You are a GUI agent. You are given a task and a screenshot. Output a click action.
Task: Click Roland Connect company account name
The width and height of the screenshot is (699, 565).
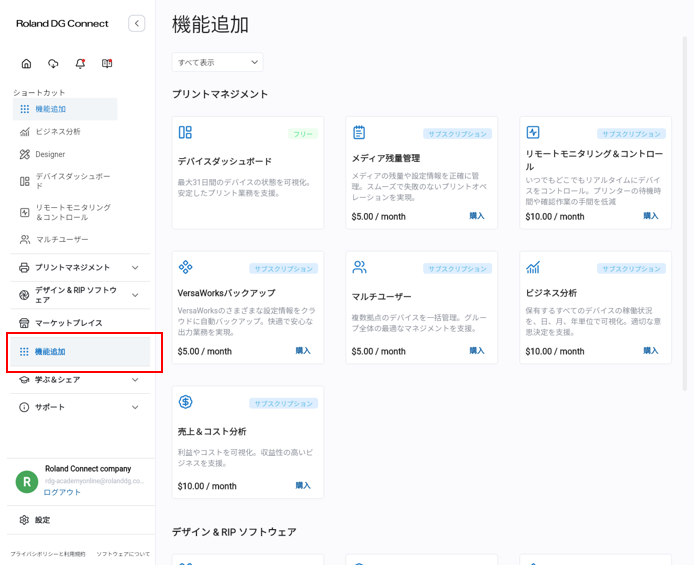[x=88, y=469]
